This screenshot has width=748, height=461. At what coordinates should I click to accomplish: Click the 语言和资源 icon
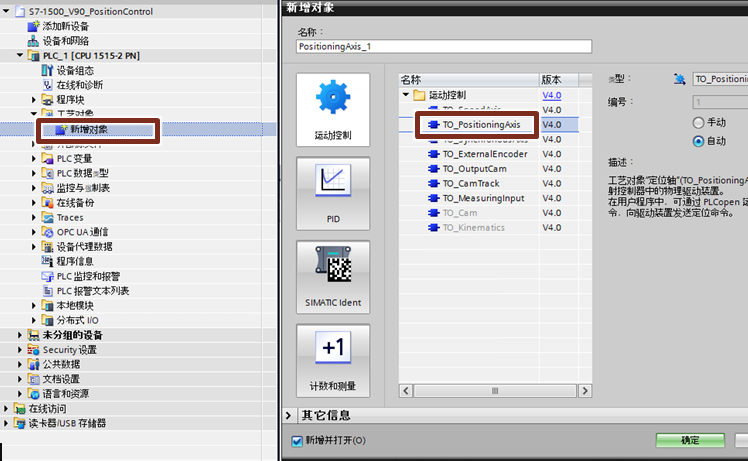coord(33,394)
